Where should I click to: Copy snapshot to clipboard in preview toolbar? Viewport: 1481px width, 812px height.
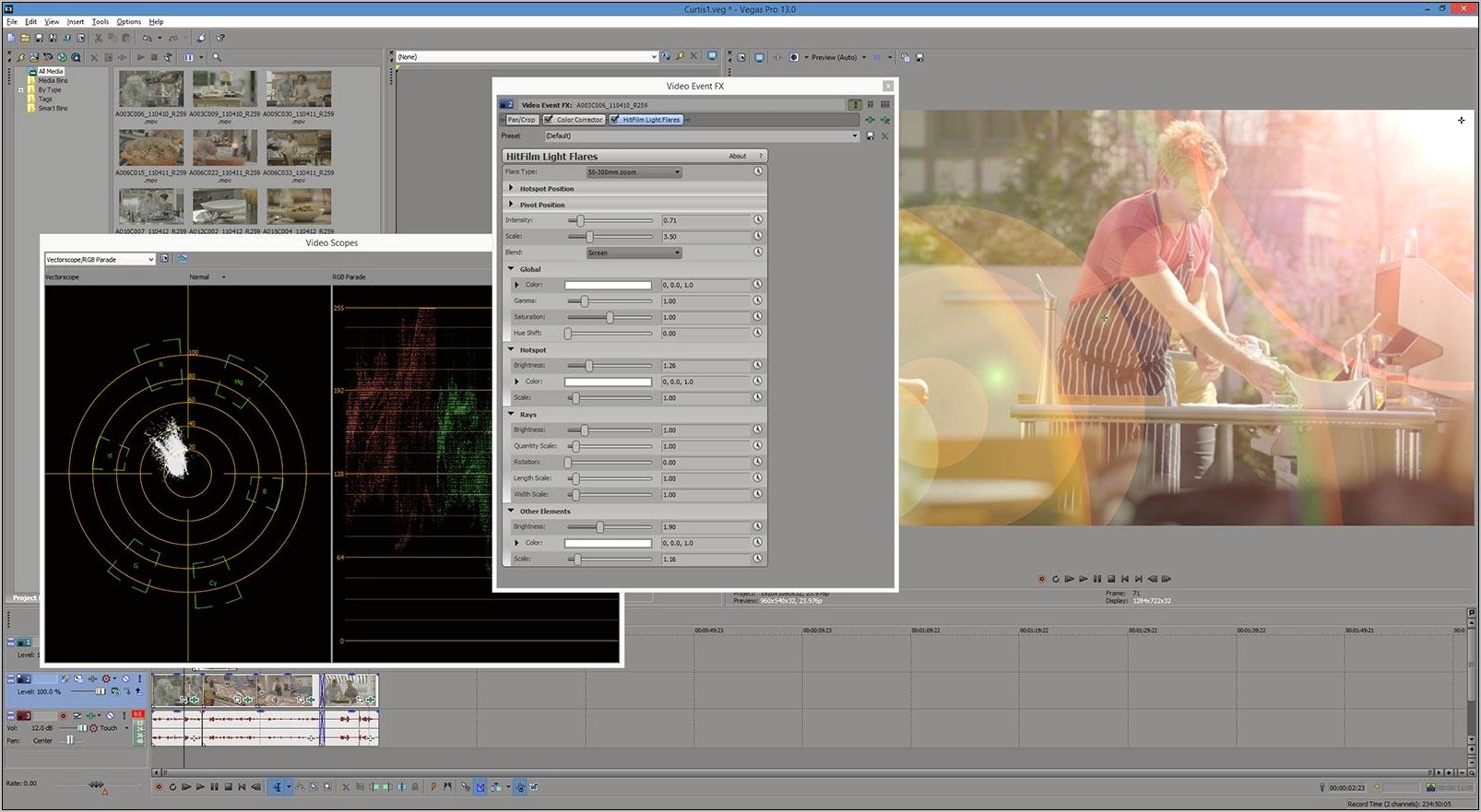(x=906, y=57)
